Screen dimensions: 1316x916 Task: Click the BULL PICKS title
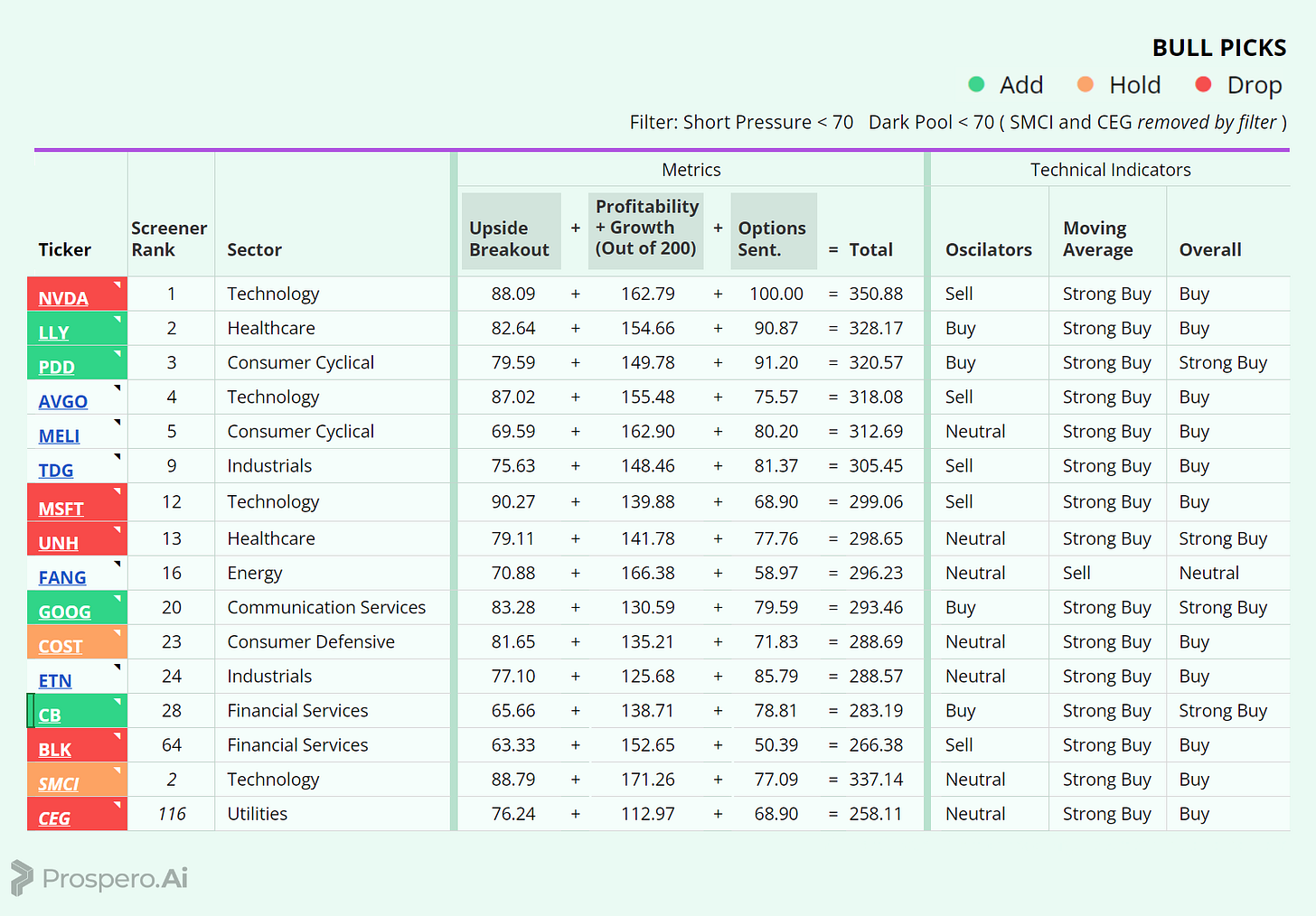pyautogui.click(x=1219, y=48)
